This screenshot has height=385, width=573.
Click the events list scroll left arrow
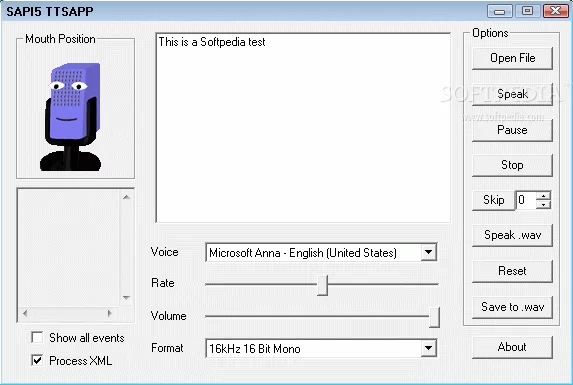pos(25,313)
